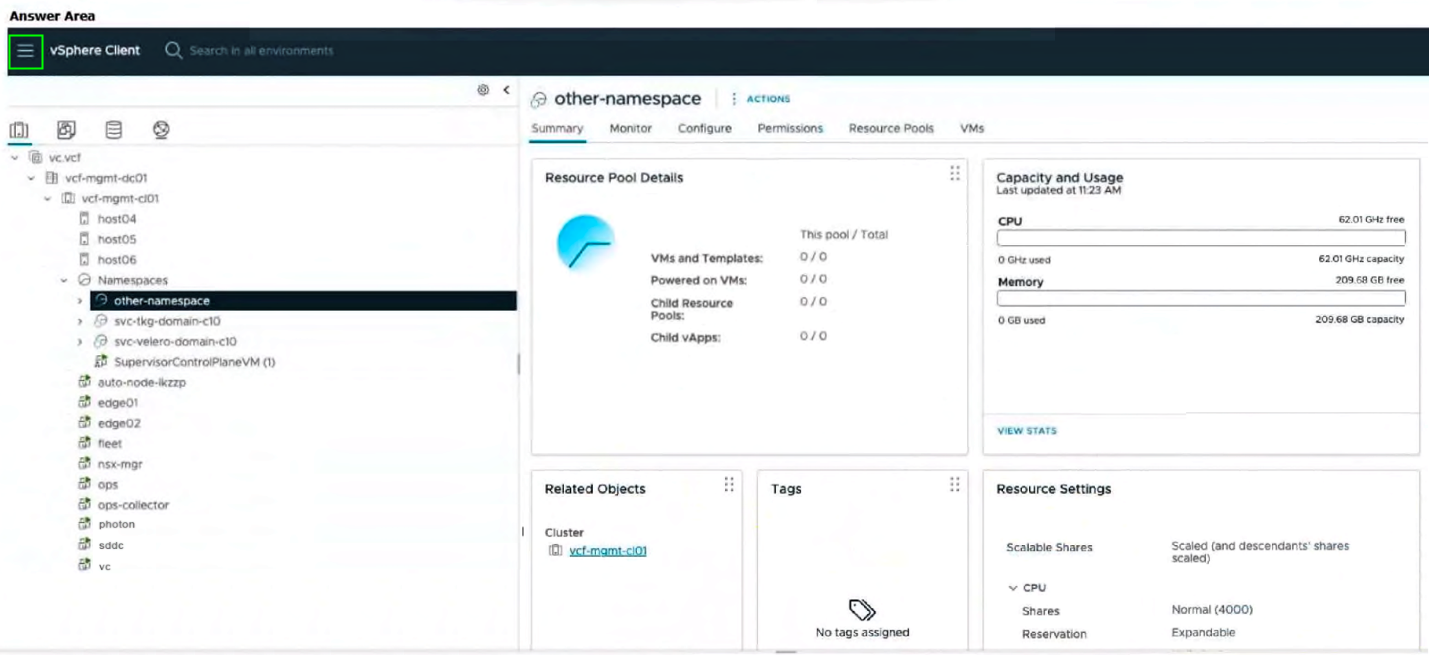1435x659 pixels.
Task: Collapse the Namespaces tree node
Action: point(64,281)
